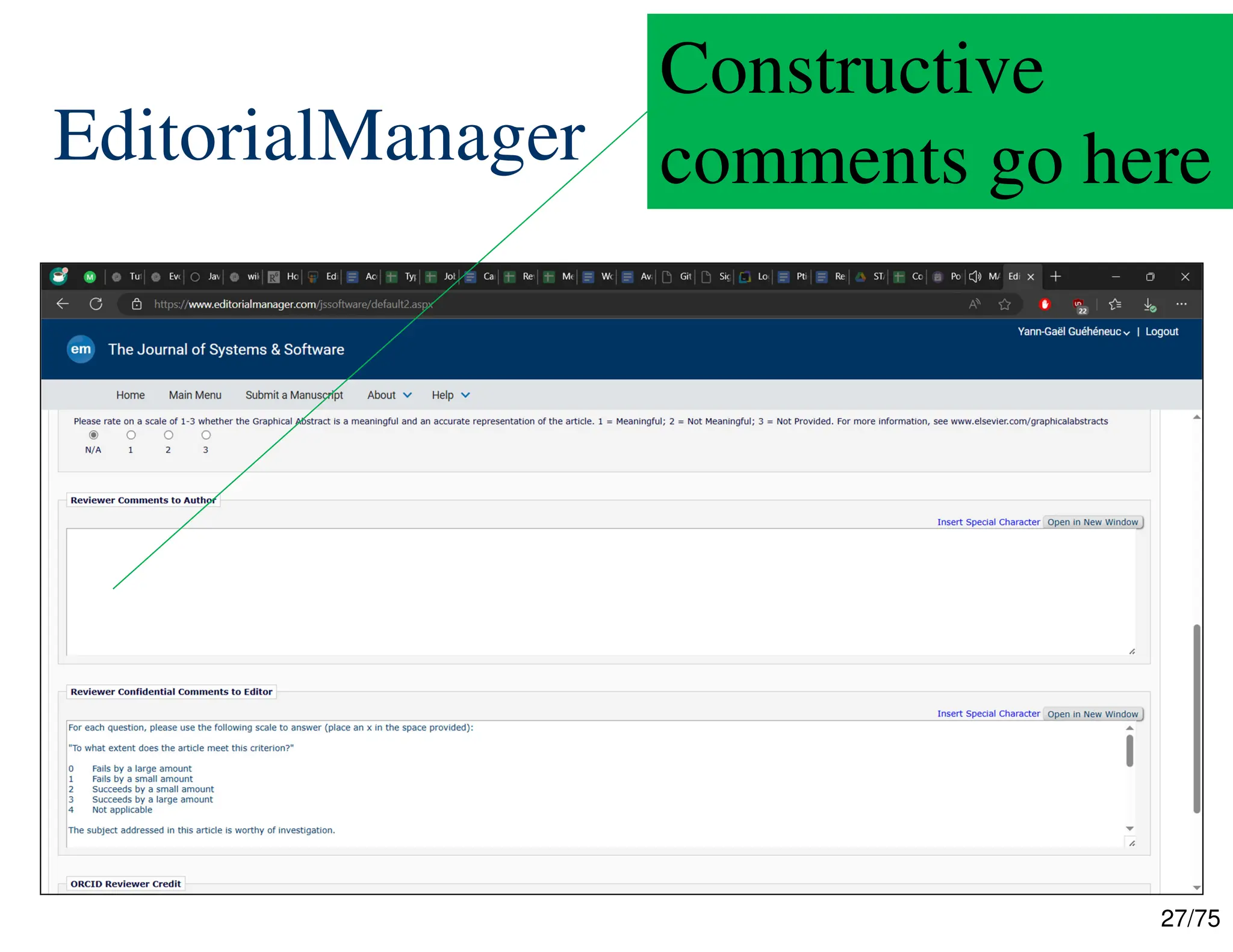This screenshot has width=1233, height=952.
Task: Click Submit a Manuscript menu item
Action: 294,395
